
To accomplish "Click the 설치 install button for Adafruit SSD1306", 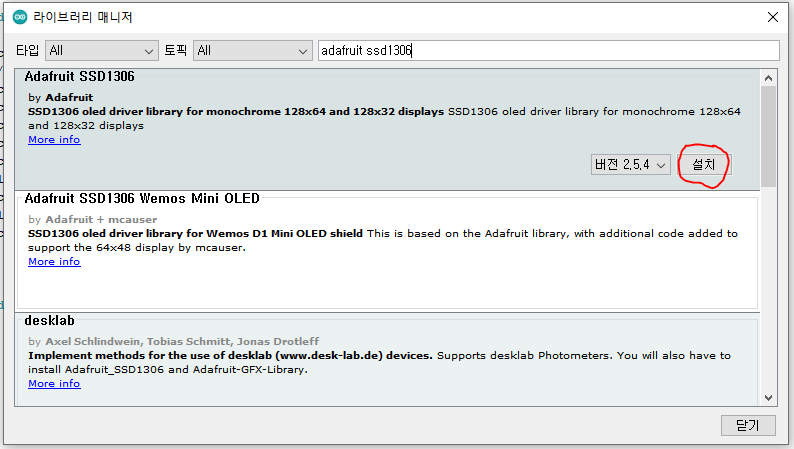I will 704,165.
